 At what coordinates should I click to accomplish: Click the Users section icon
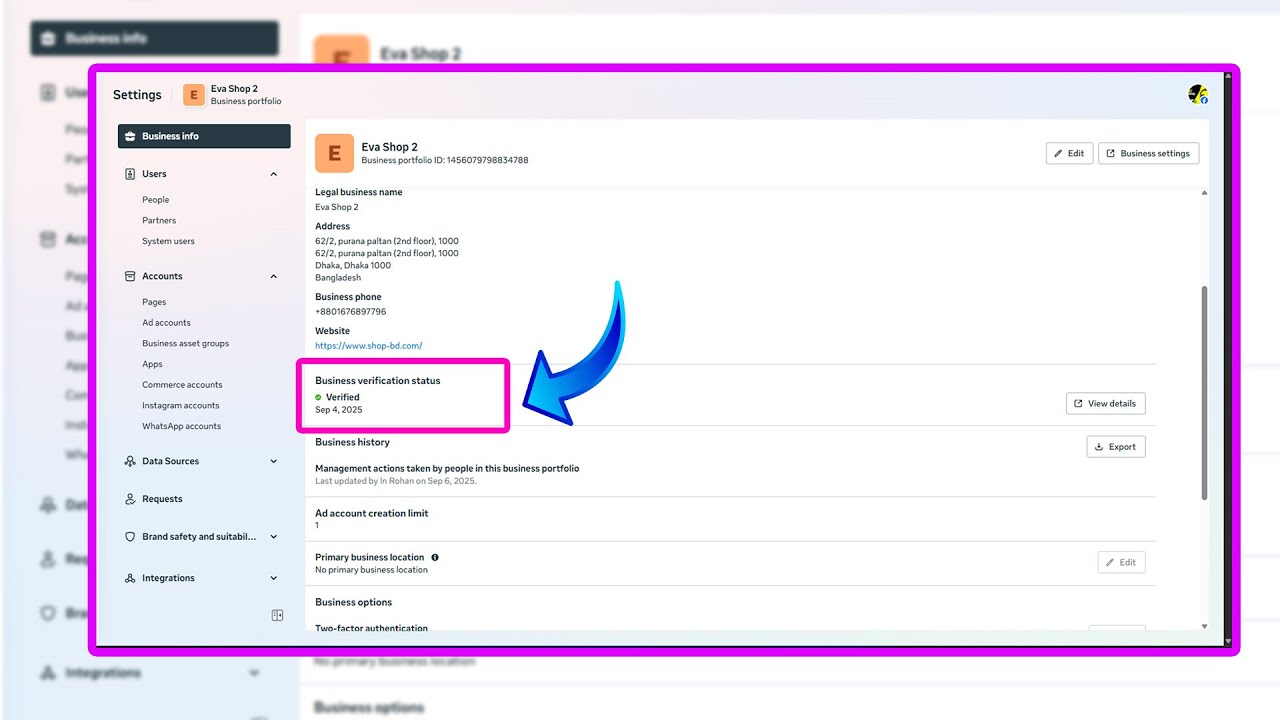(x=130, y=174)
